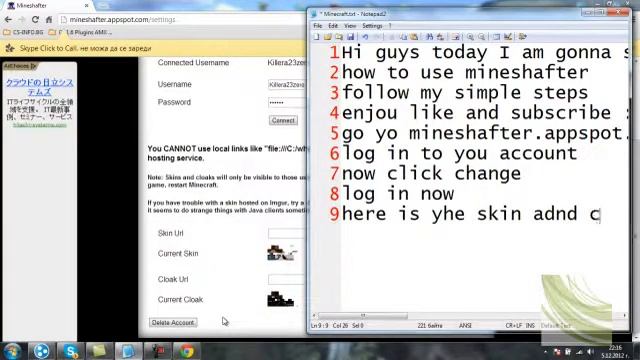The width and height of the screenshot is (640, 360).
Task: Open Skype from the taskbar
Action: pos(70,351)
